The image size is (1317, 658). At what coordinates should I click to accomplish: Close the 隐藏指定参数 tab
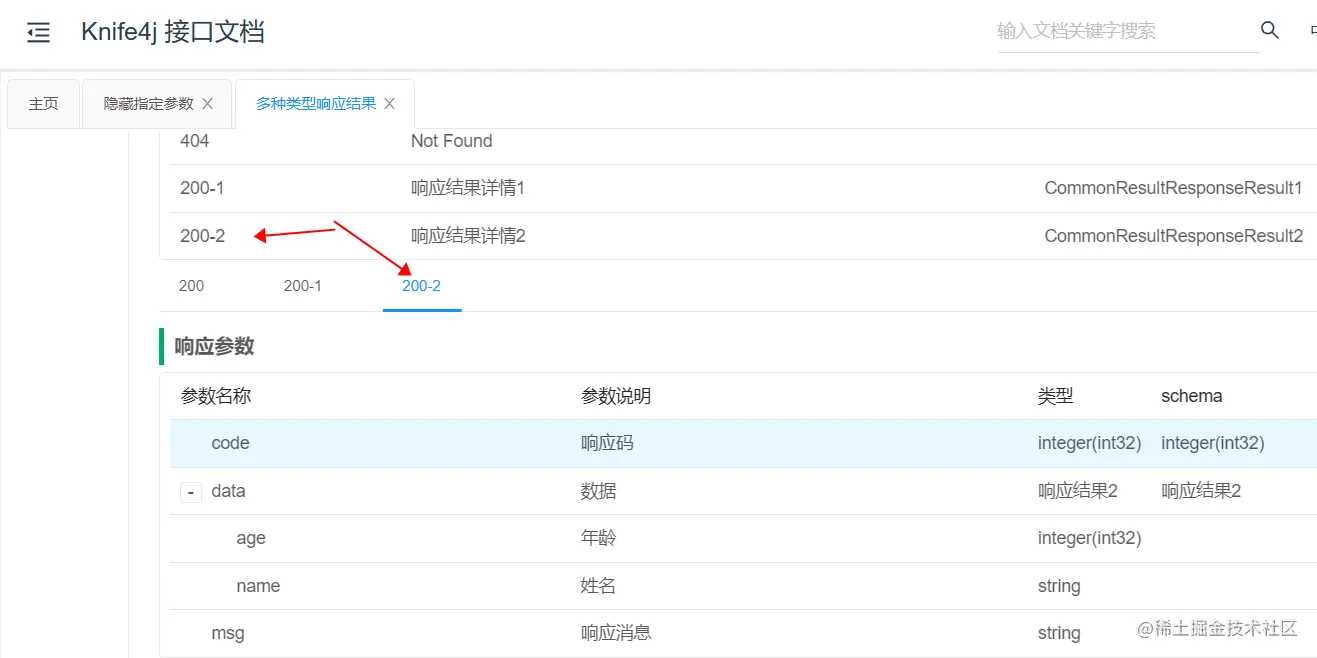point(208,104)
